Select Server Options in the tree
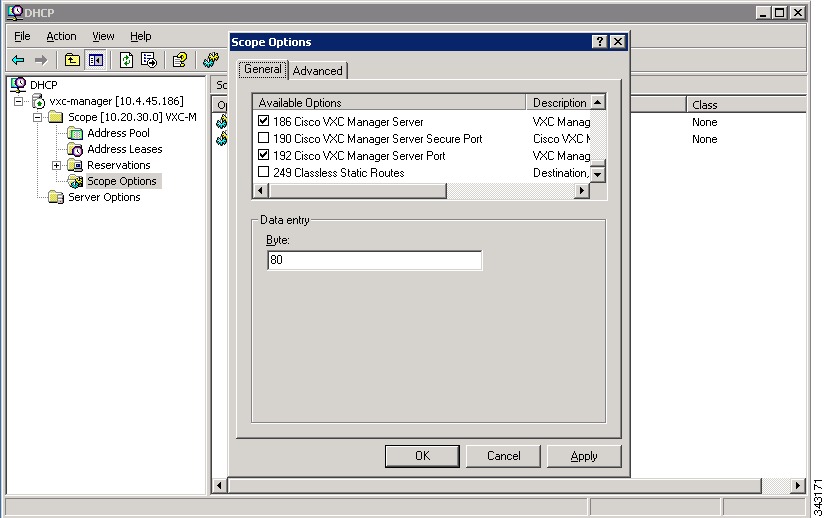The width and height of the screenshot is (825, 518). click(x=104, y=197)
